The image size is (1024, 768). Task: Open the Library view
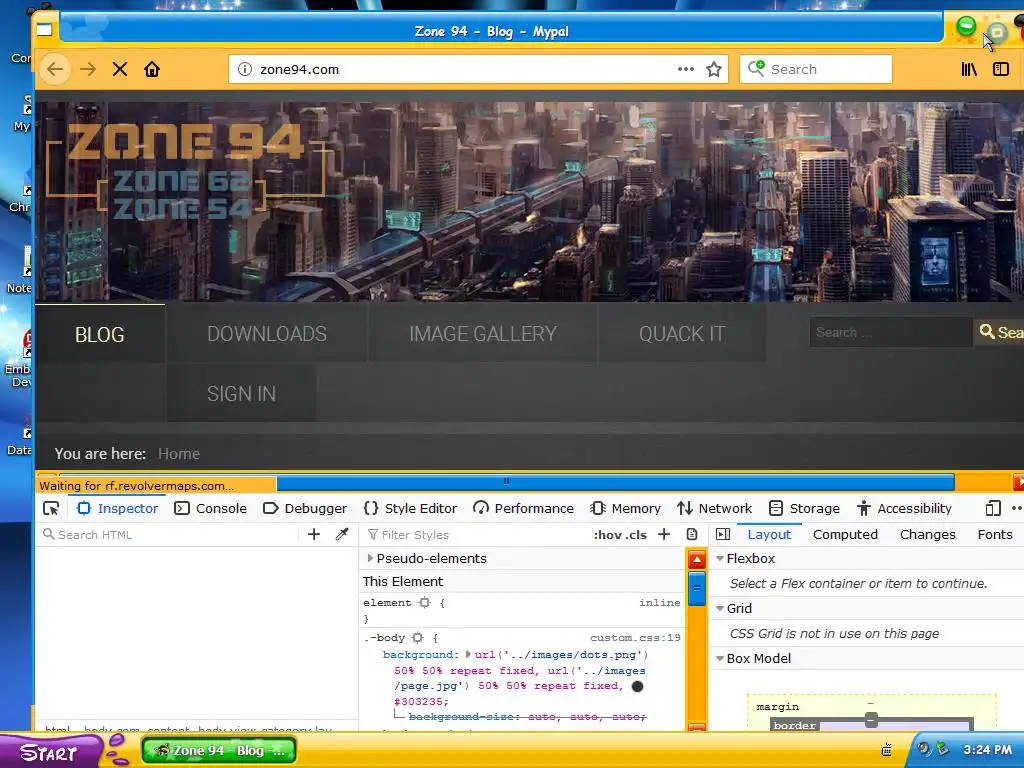tap(969, 69)
